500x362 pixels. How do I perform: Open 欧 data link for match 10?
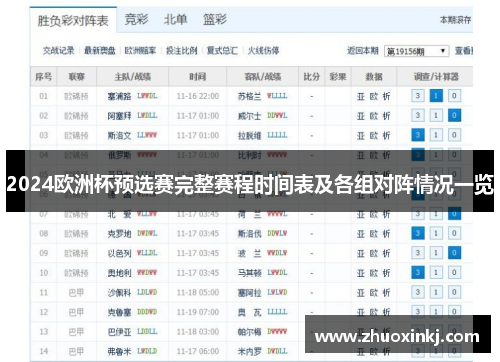pos(374,273)
